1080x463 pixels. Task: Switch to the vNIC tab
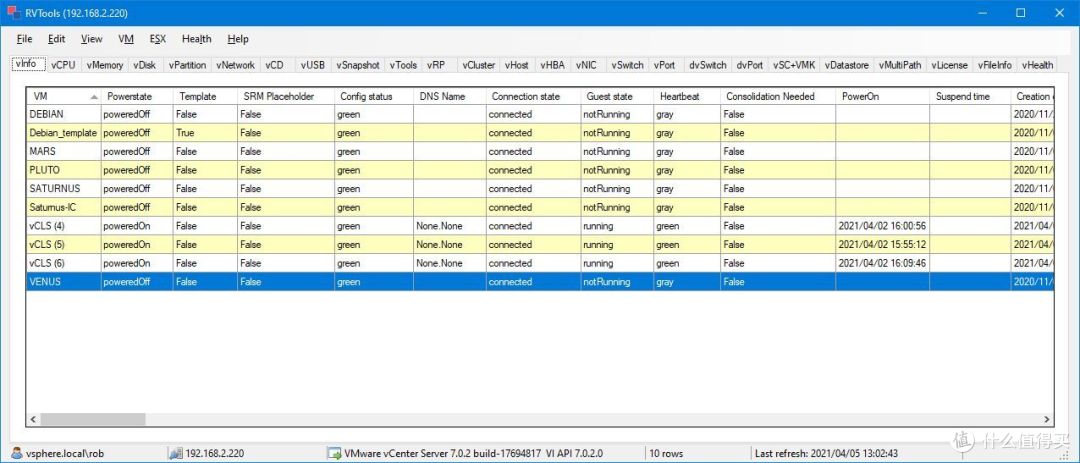point(587,65)
